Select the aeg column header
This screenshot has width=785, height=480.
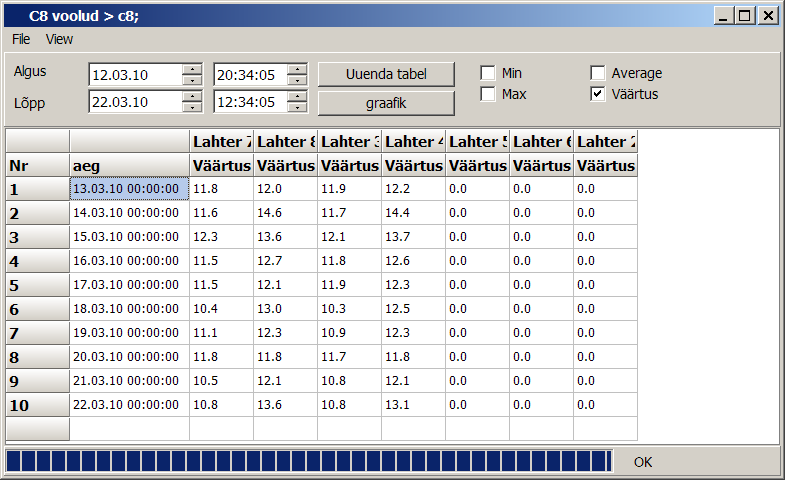pyautogui.click(x=129, y=165)
